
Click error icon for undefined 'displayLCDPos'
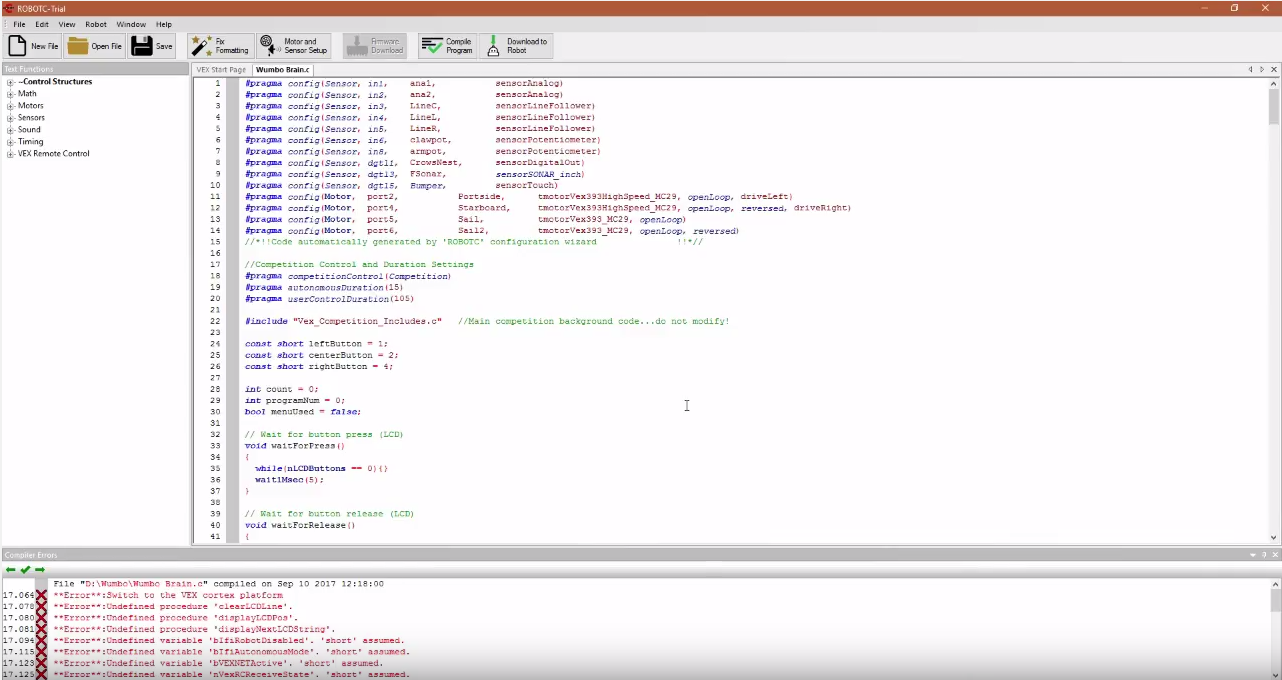tap(42, 618)
